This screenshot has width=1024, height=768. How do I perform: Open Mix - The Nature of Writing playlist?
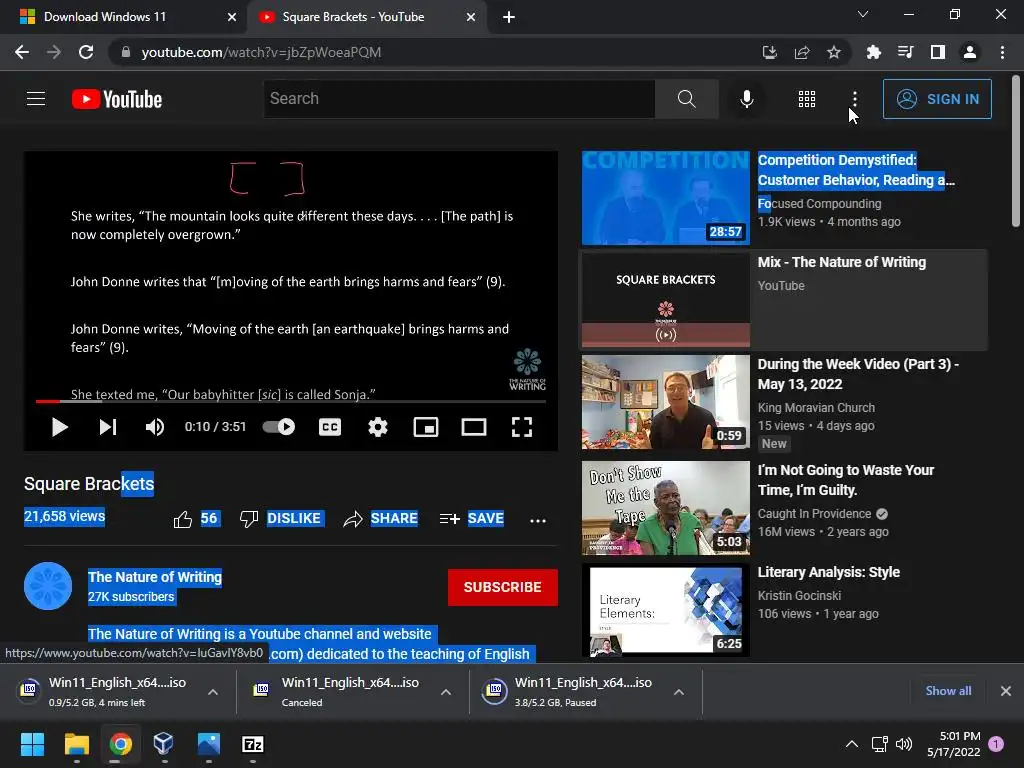[x=784, y=300]
